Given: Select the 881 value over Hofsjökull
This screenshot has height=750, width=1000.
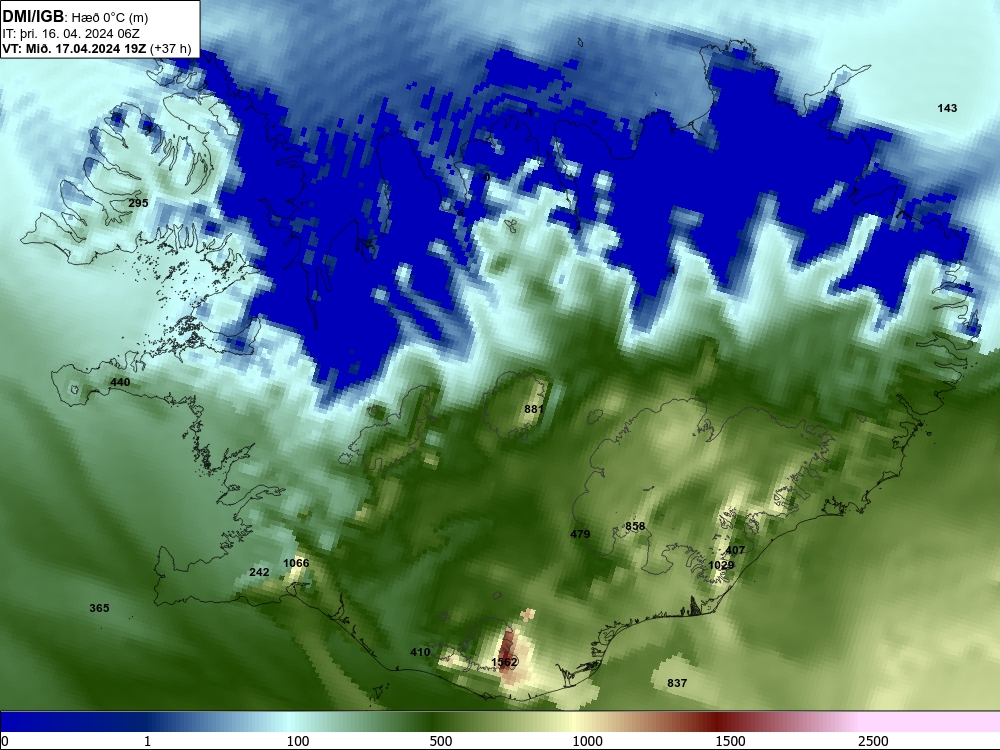Looking at the screenshot, I should point(533,409).
